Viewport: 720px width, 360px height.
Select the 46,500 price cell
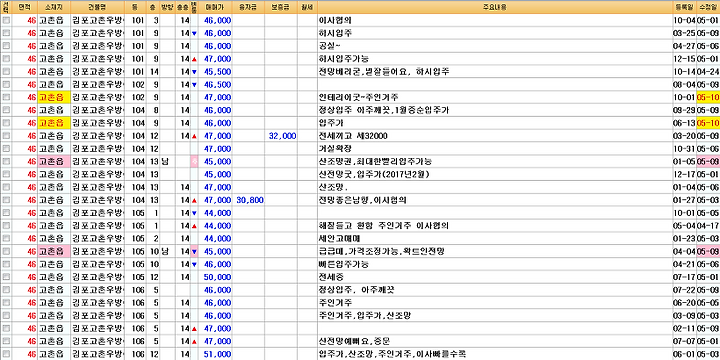215,85
